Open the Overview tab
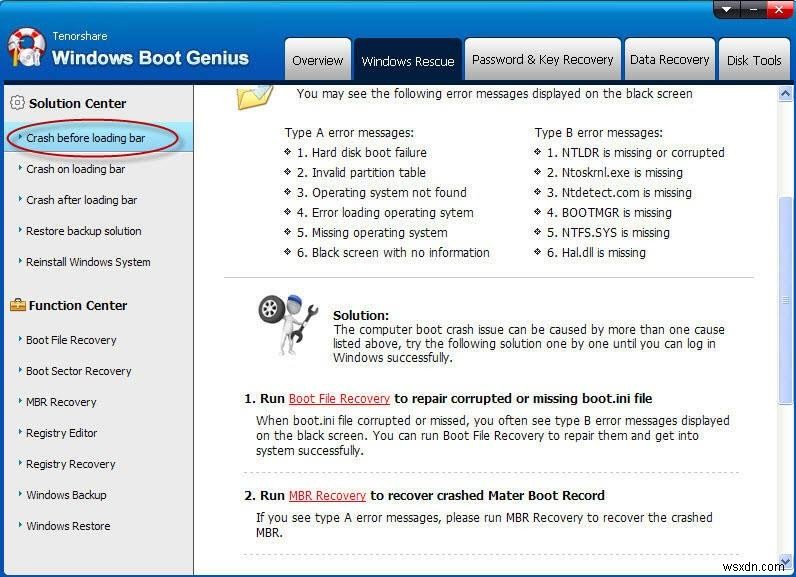 (318, 59)
